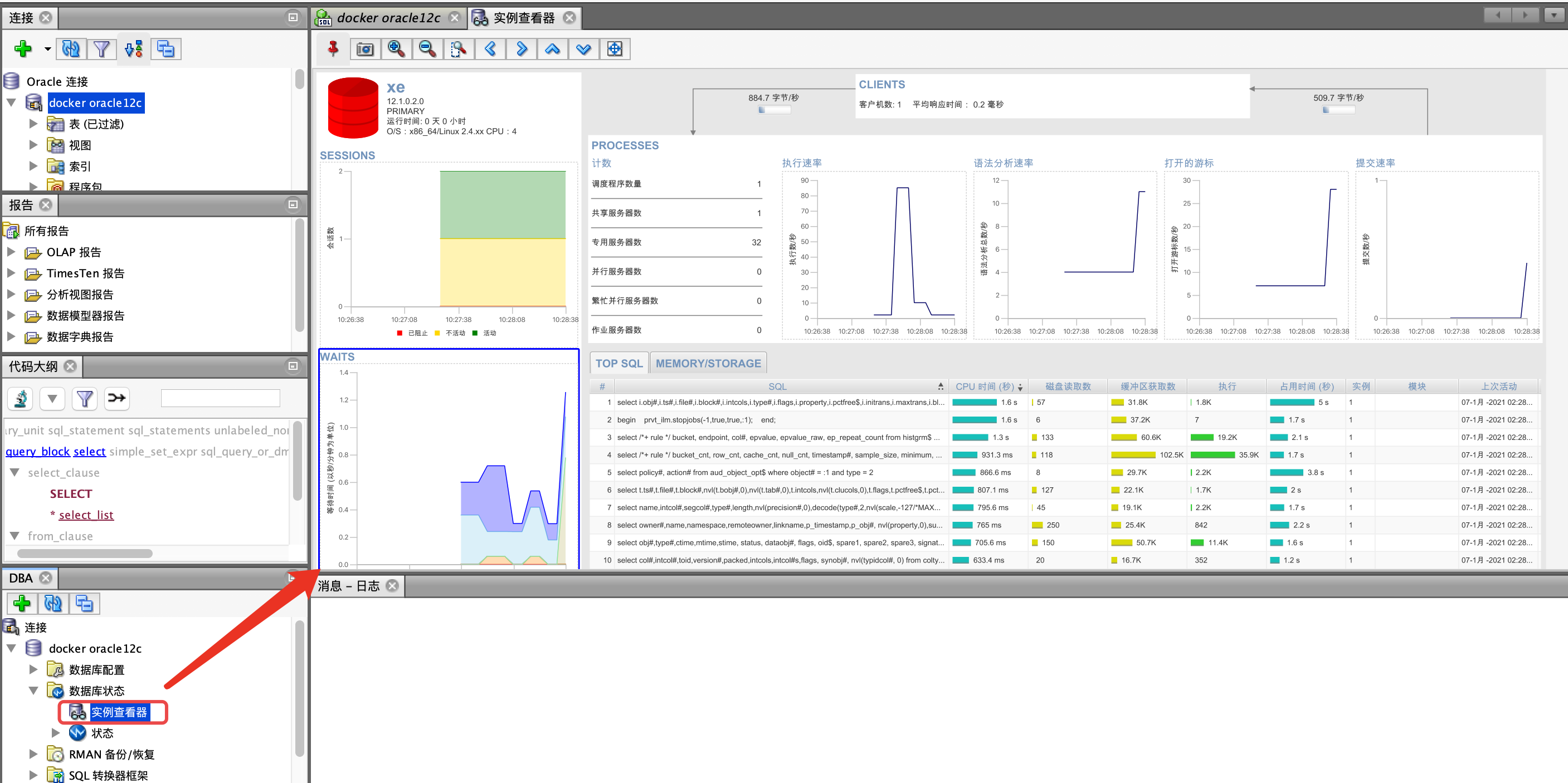Click the camera snapshot icon
This screenshot has width=1568, height=783.
[x=364, y=48]
